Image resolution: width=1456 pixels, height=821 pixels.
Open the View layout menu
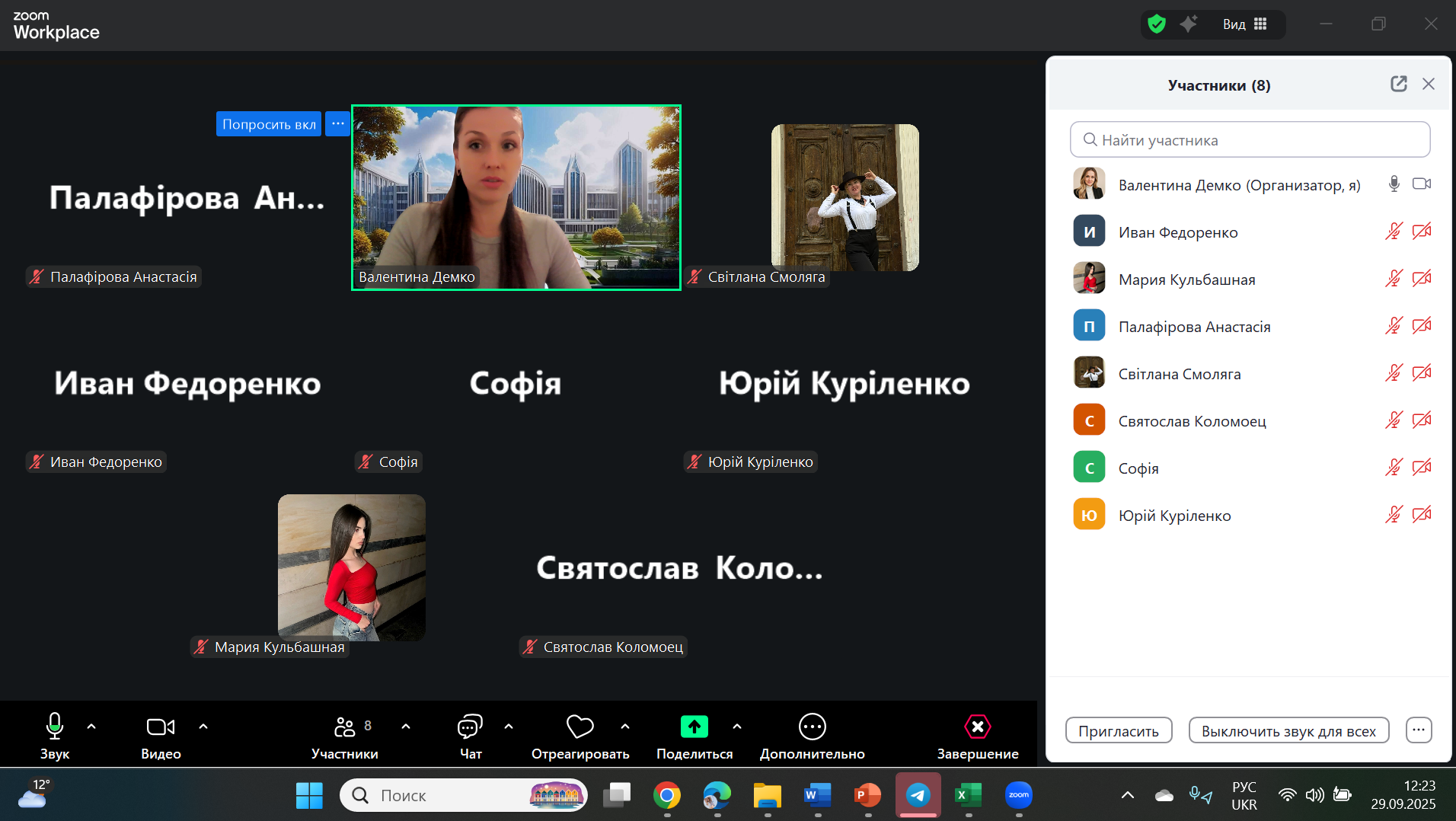tap(1245, 24)
